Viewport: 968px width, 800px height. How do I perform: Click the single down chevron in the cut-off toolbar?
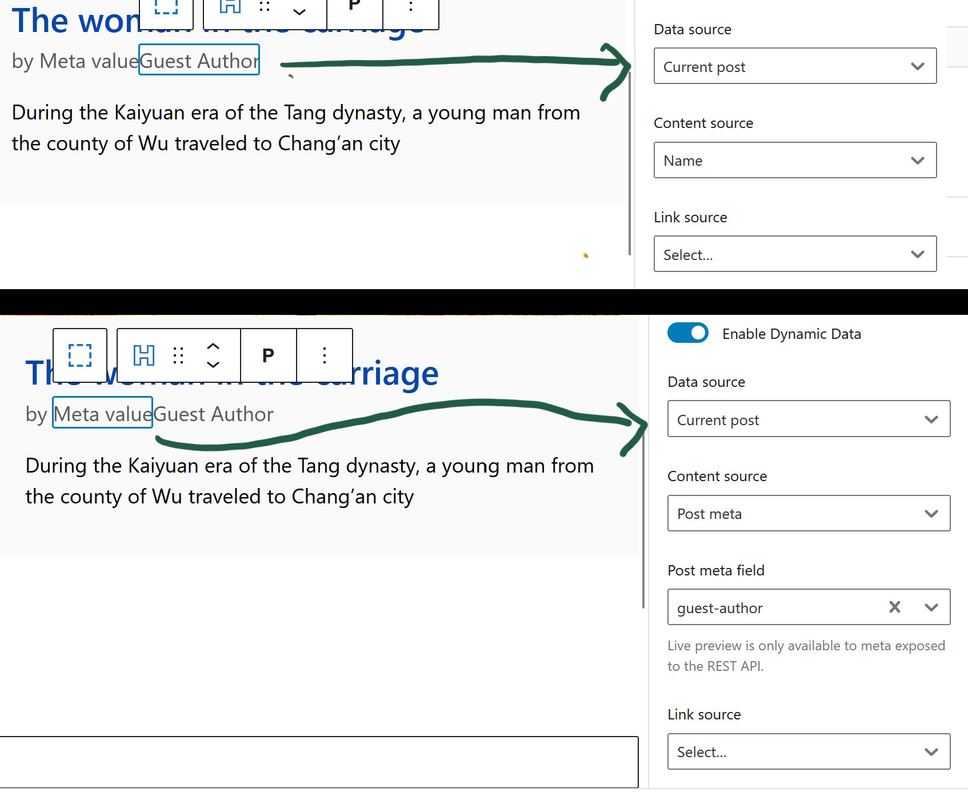[x=299, y=11]
